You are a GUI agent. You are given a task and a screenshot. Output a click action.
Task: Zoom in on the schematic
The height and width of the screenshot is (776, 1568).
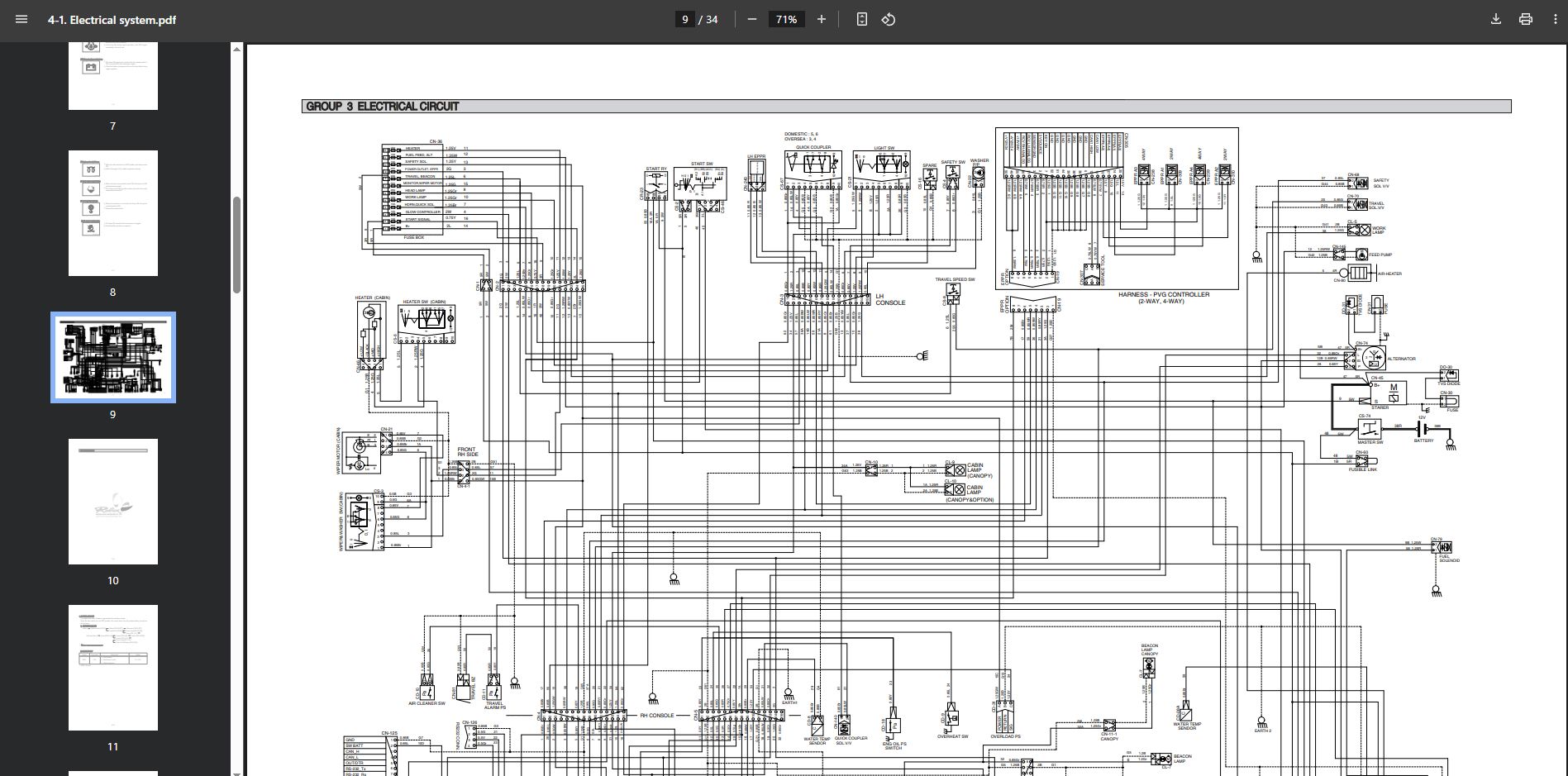(x=821, y=19)
